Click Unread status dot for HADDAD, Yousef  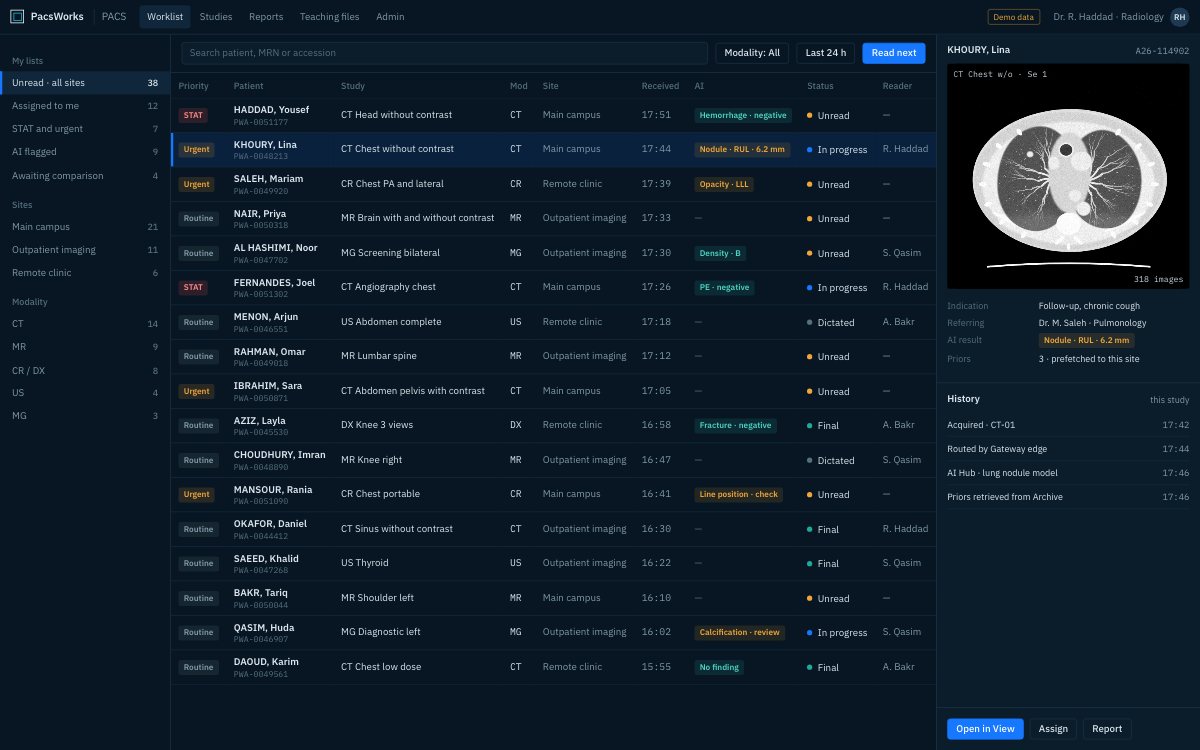[810, 116]
